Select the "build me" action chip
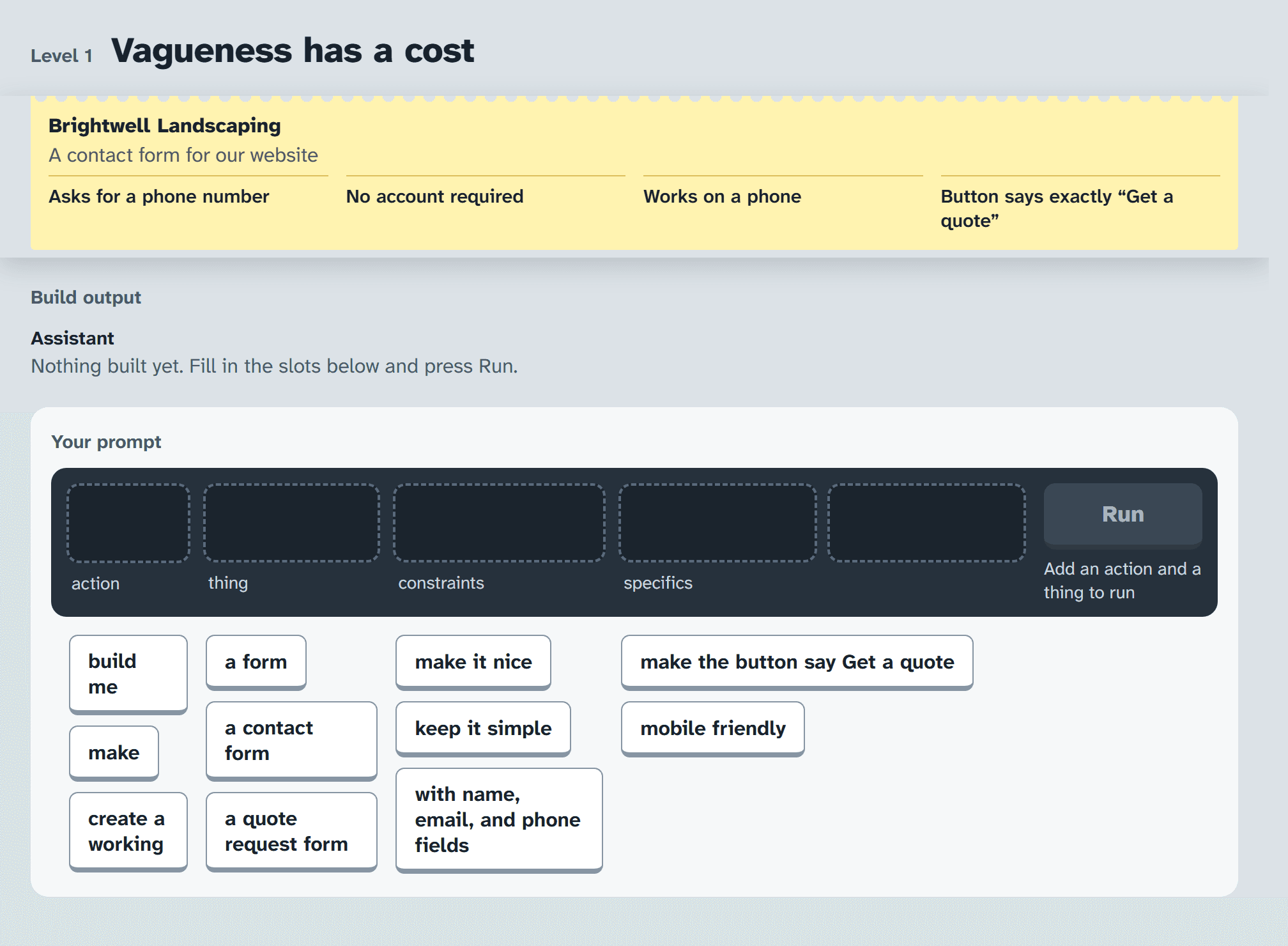The image size is (1288, 946). [x=128, y=674]
